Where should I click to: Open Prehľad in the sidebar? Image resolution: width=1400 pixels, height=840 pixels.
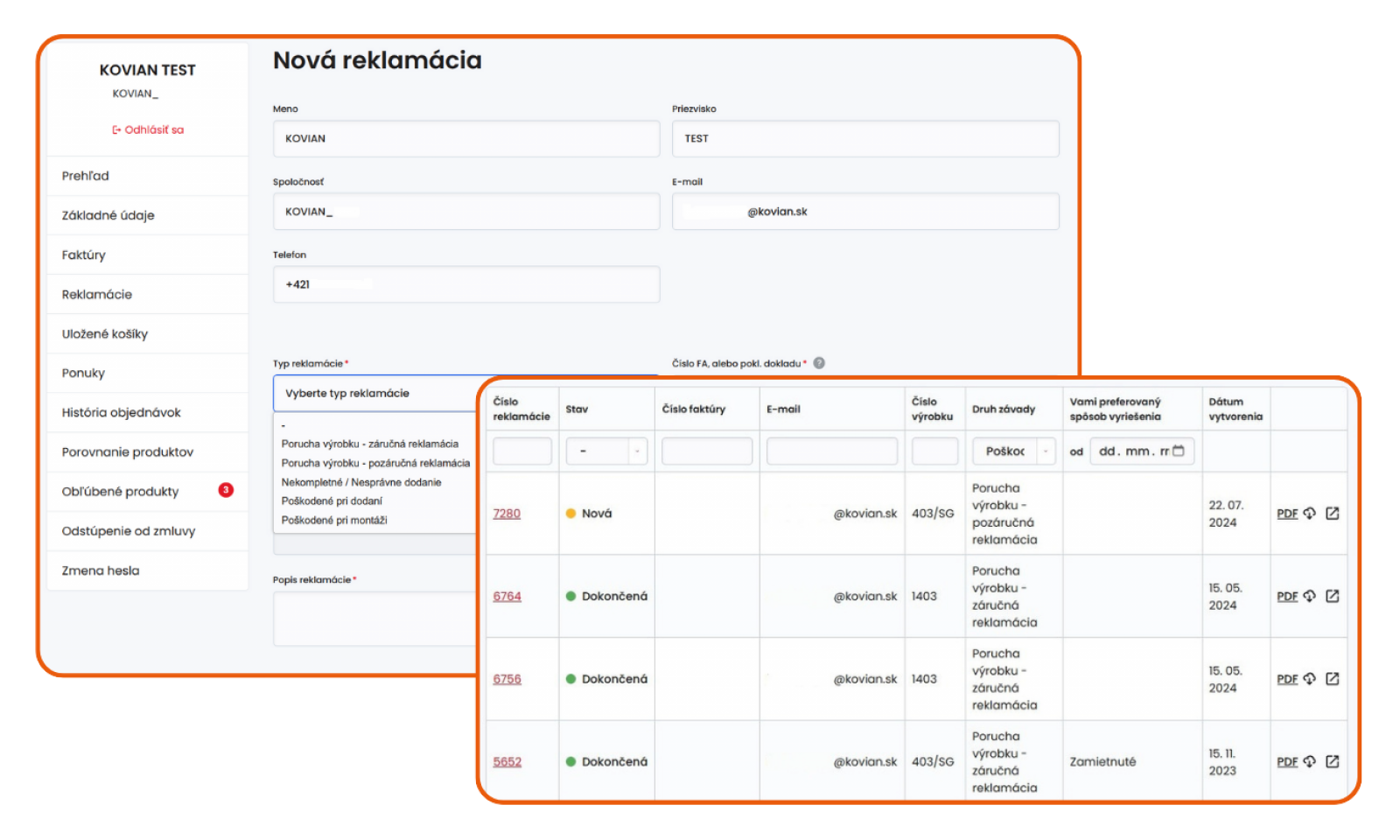coord(86,176)
